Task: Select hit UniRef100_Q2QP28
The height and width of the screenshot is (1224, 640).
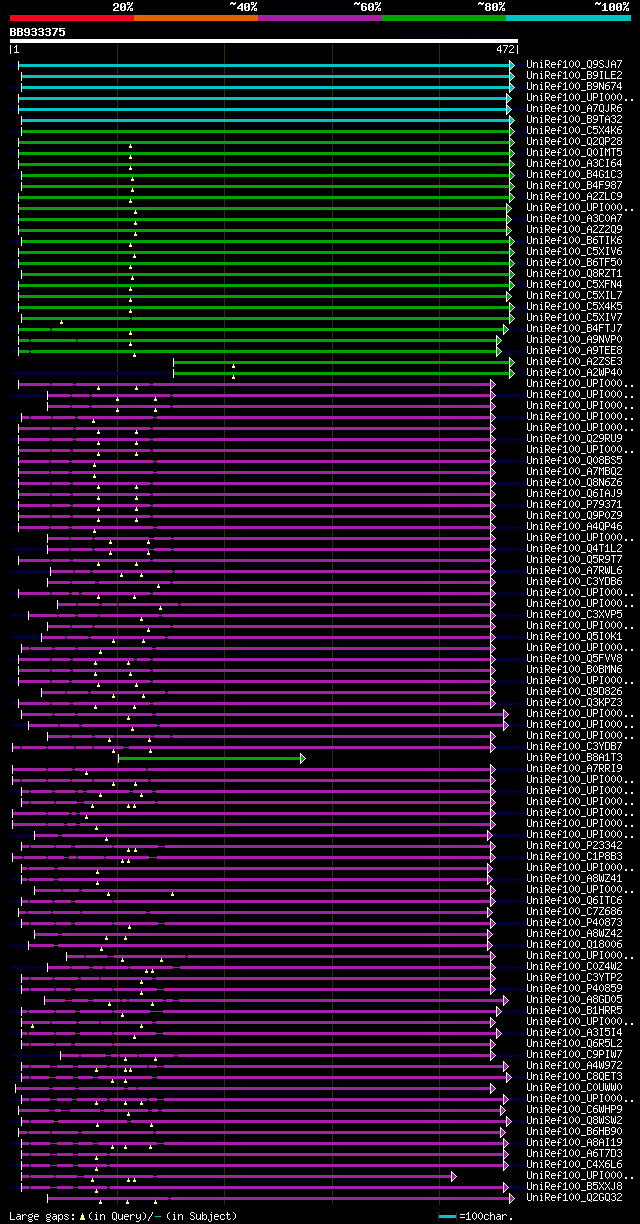Action: (x=574, y=142)
